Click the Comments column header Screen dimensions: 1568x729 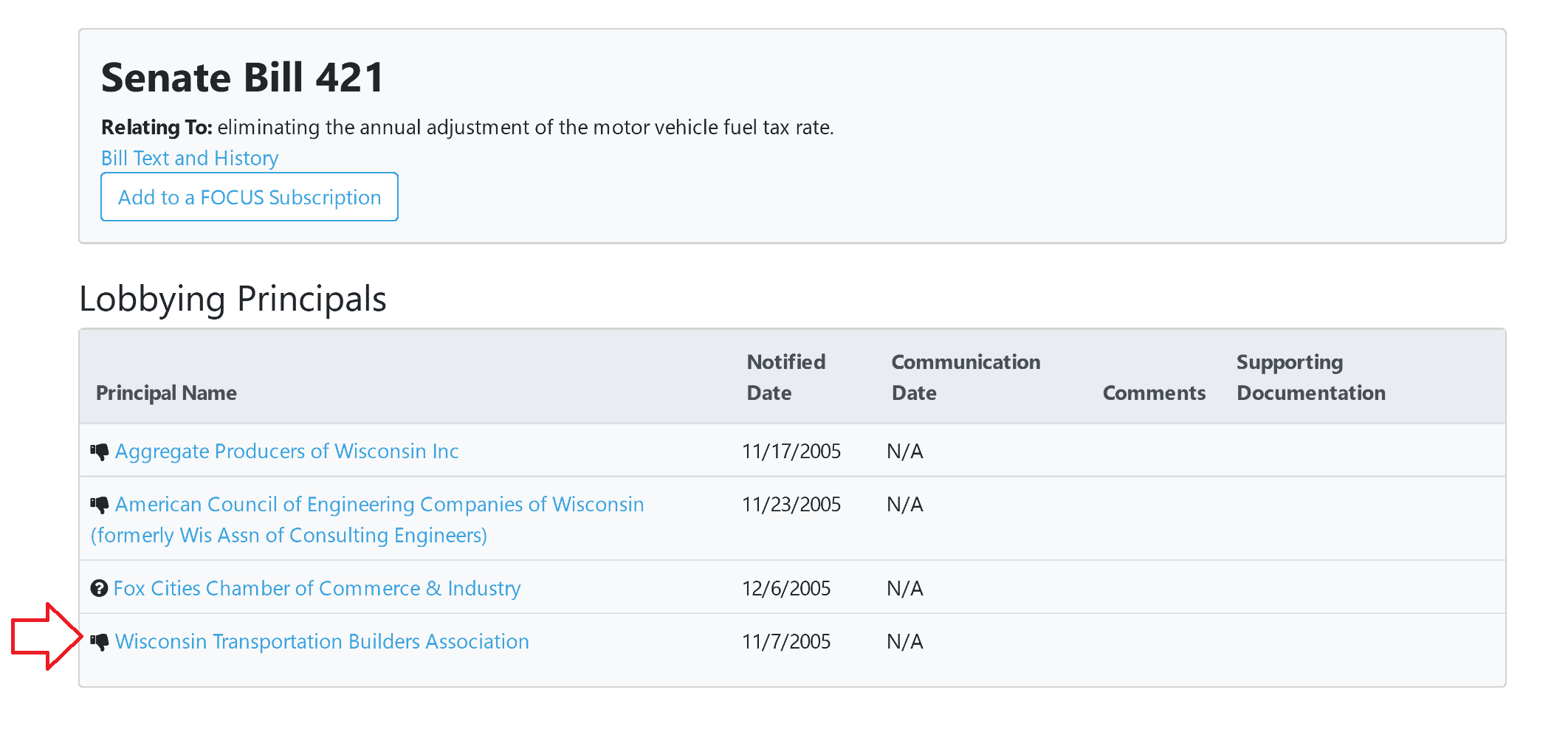(x=1154, y=393)
